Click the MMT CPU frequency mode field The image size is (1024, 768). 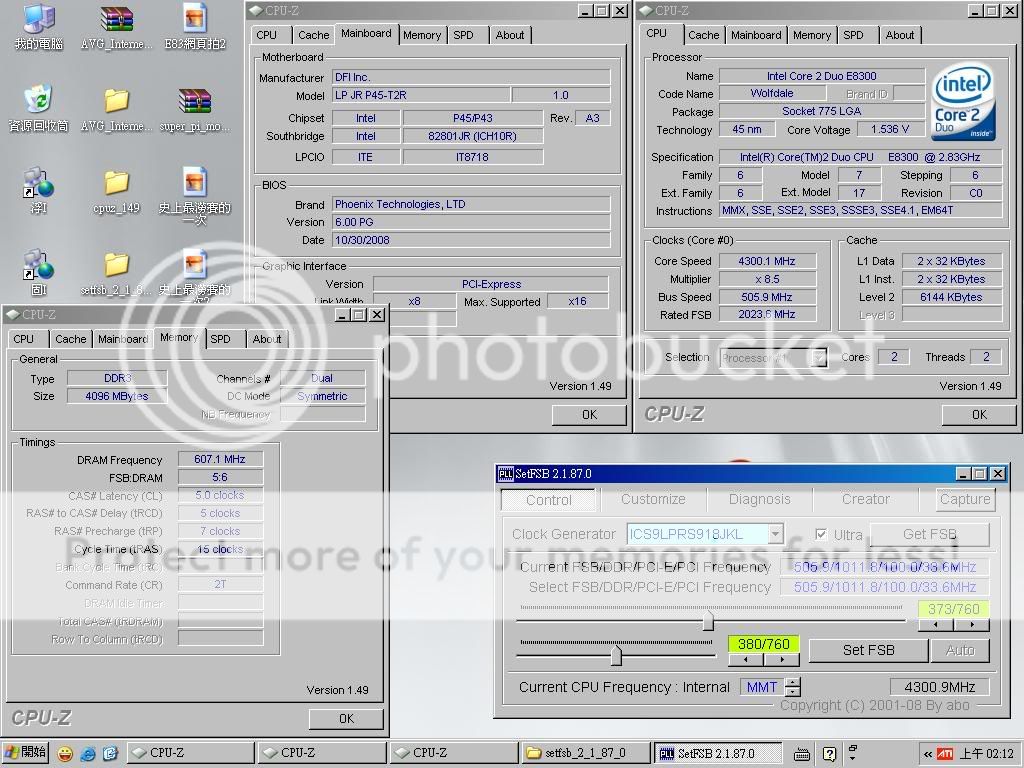[x=762, y=687]
